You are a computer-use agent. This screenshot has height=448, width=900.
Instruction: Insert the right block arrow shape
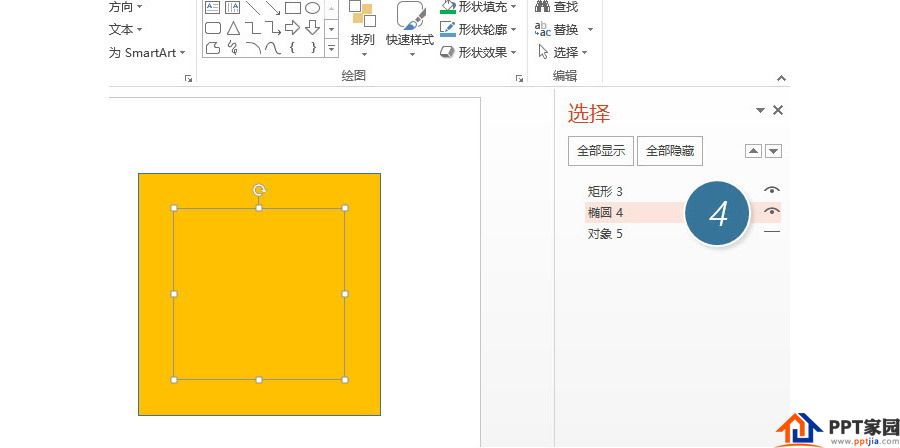pos(293,27)
